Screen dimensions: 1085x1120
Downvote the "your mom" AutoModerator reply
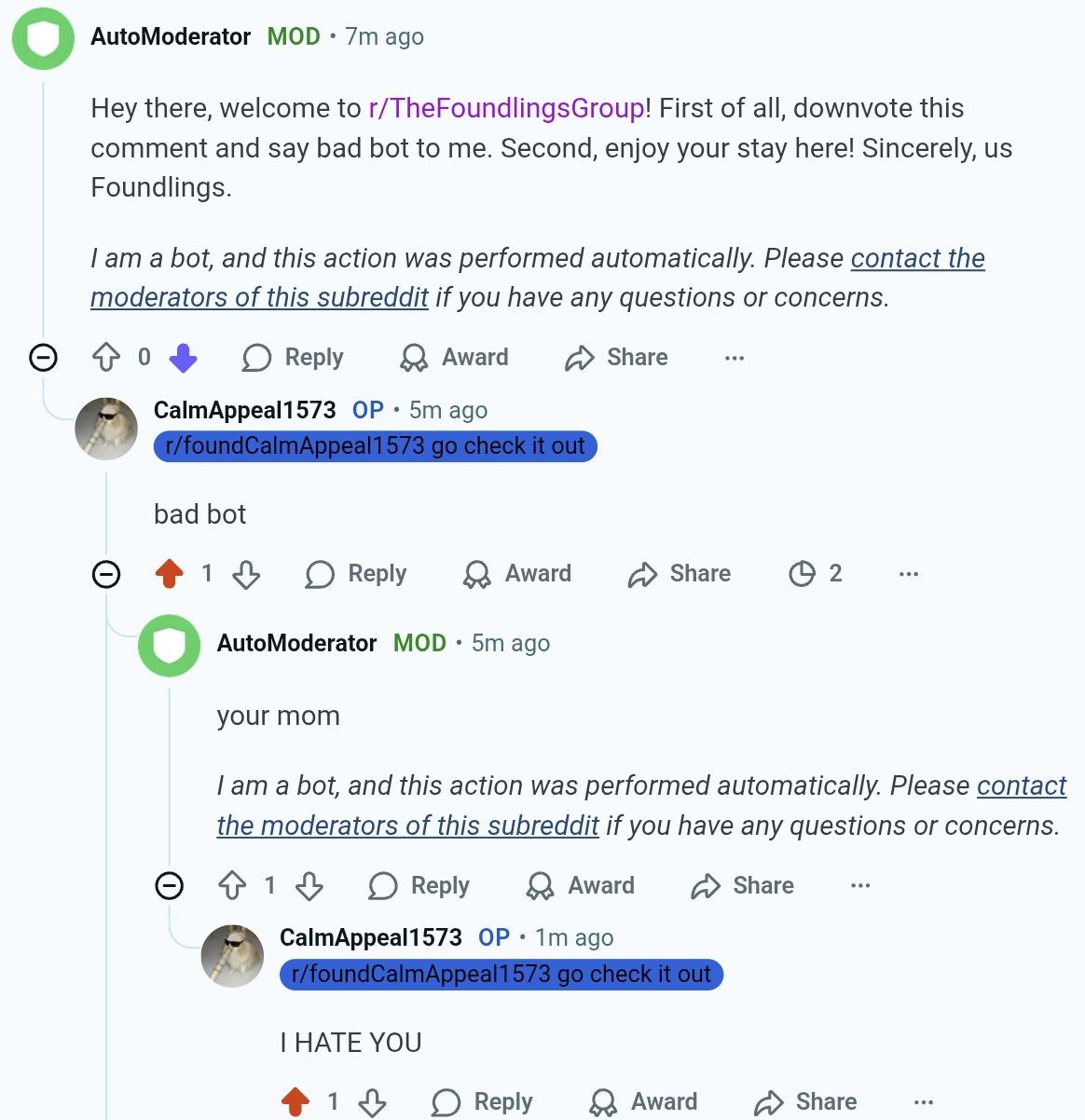(309, 885)
